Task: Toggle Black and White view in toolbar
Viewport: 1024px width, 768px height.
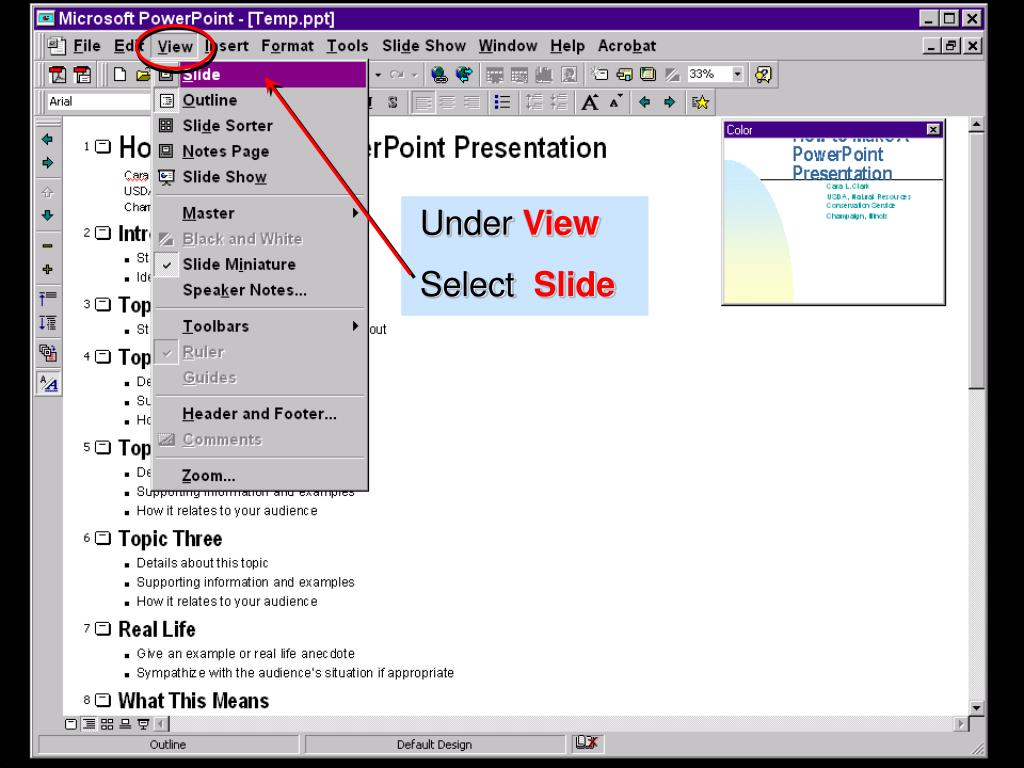Action: [x=672, y=74]
